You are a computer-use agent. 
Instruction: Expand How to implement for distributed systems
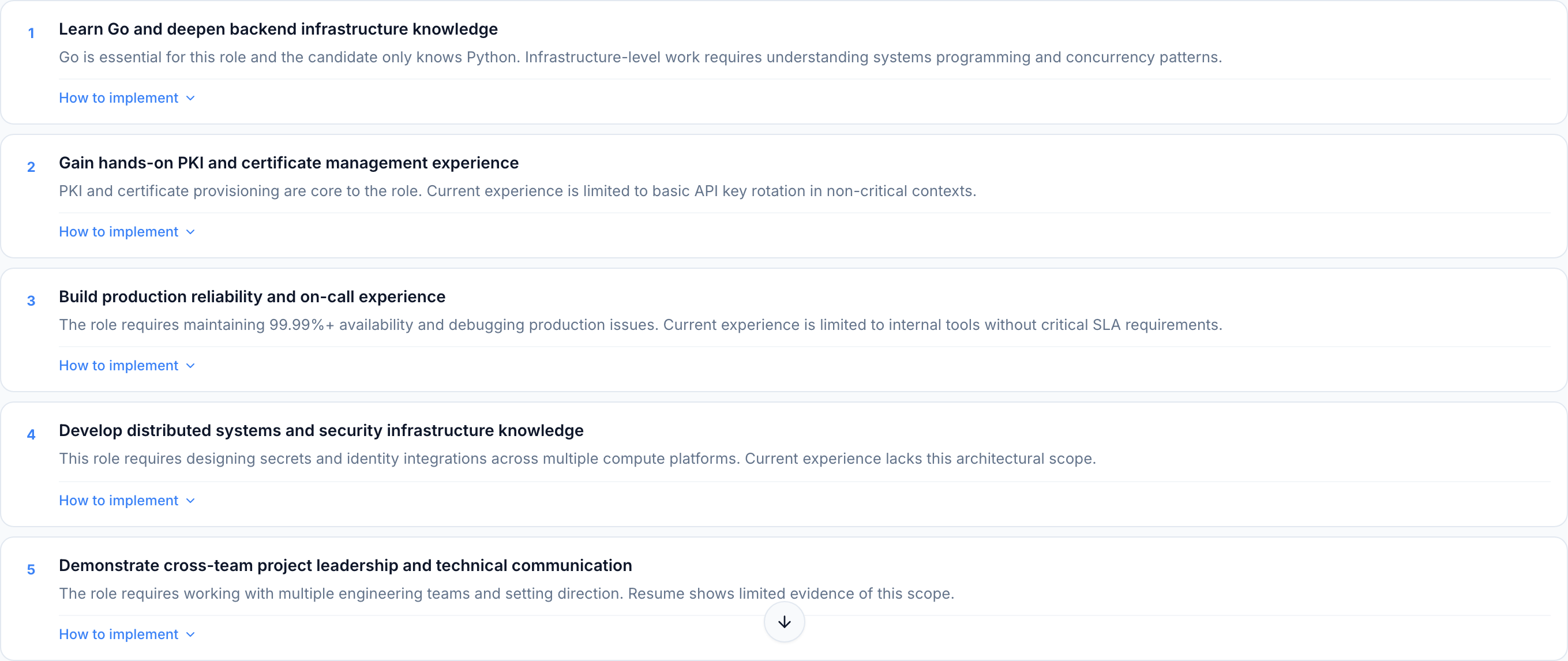coord(119,500)
